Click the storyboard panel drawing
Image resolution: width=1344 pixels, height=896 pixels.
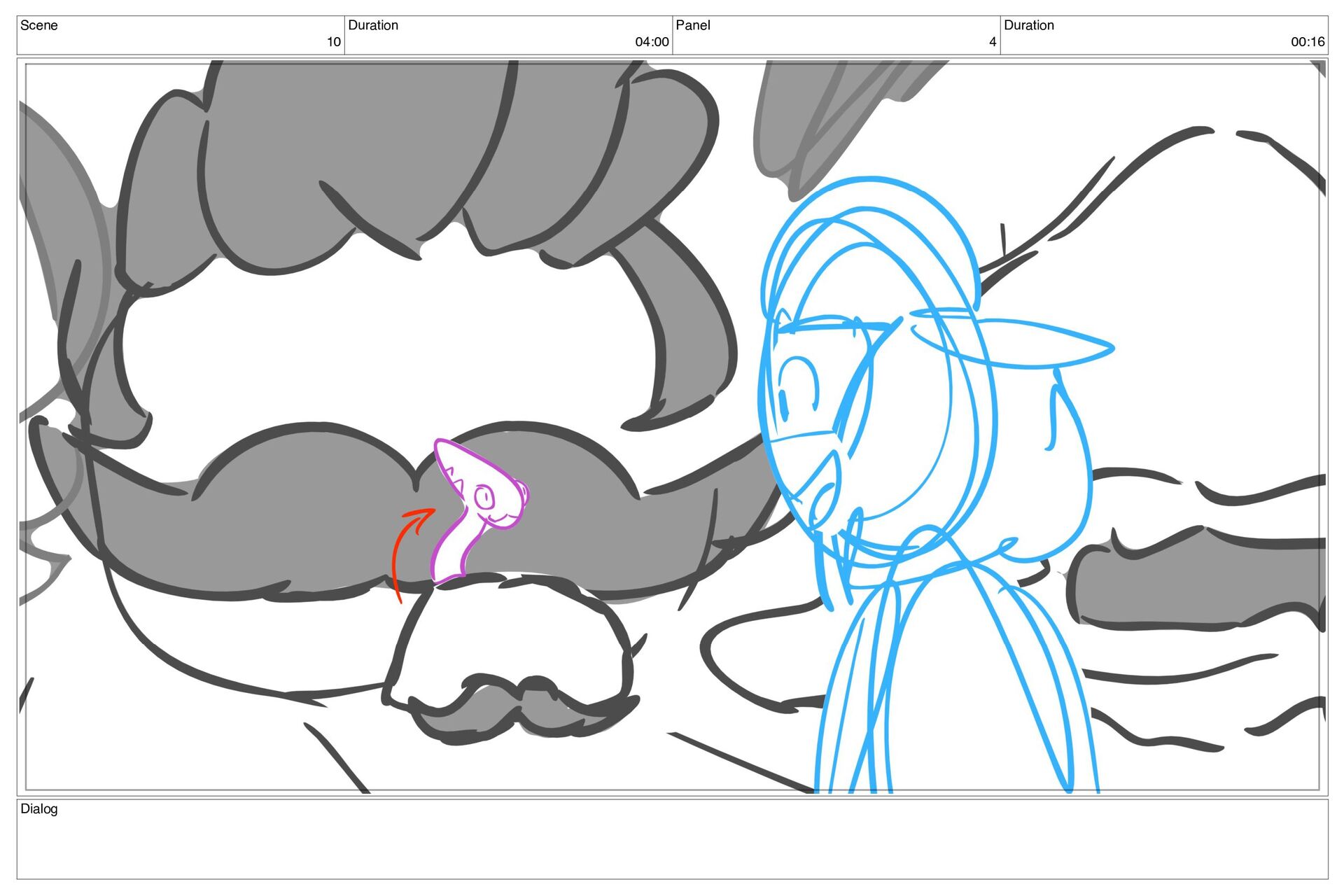point(672,427)
